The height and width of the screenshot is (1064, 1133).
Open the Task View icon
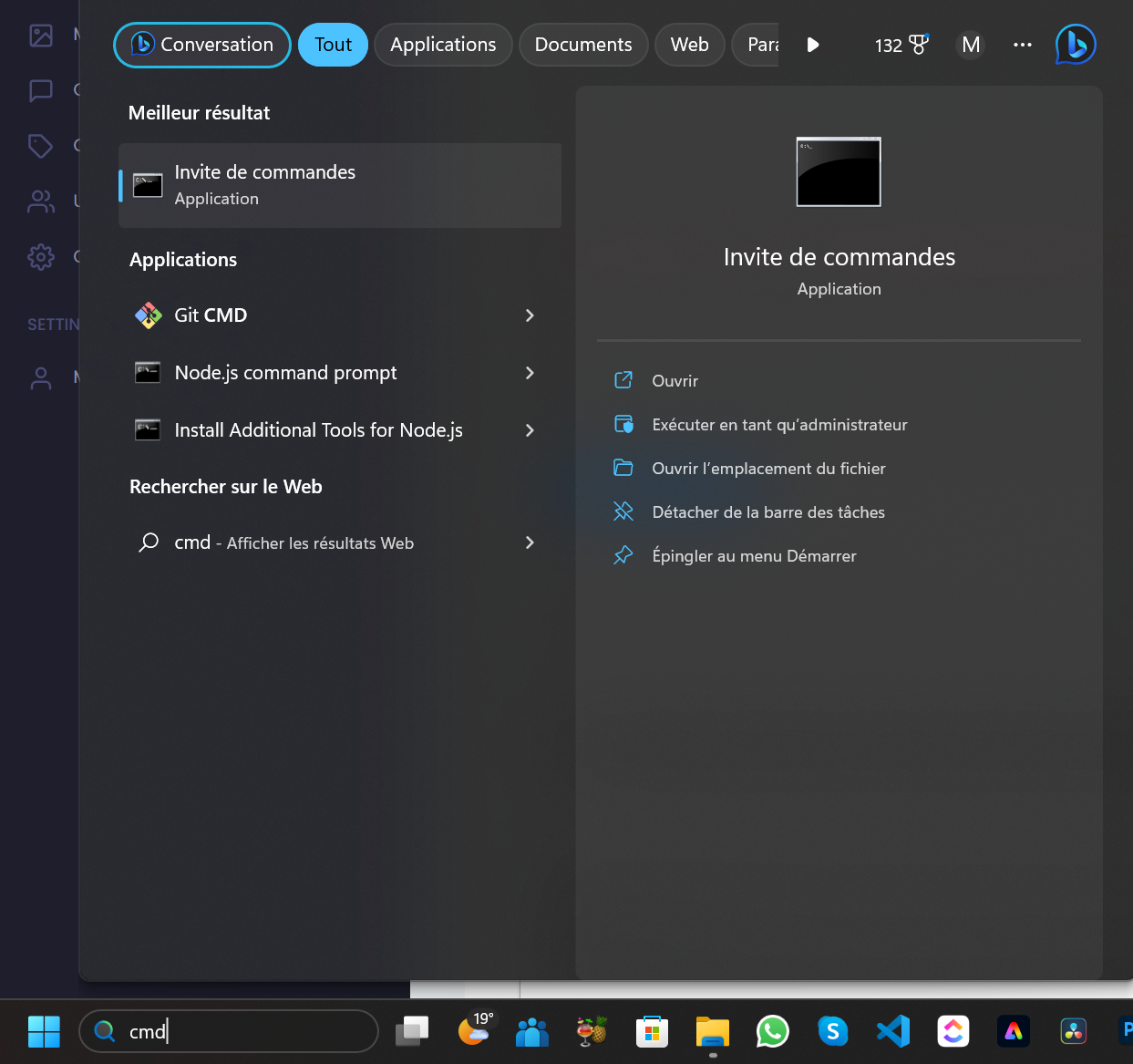tap(412, 1031)
